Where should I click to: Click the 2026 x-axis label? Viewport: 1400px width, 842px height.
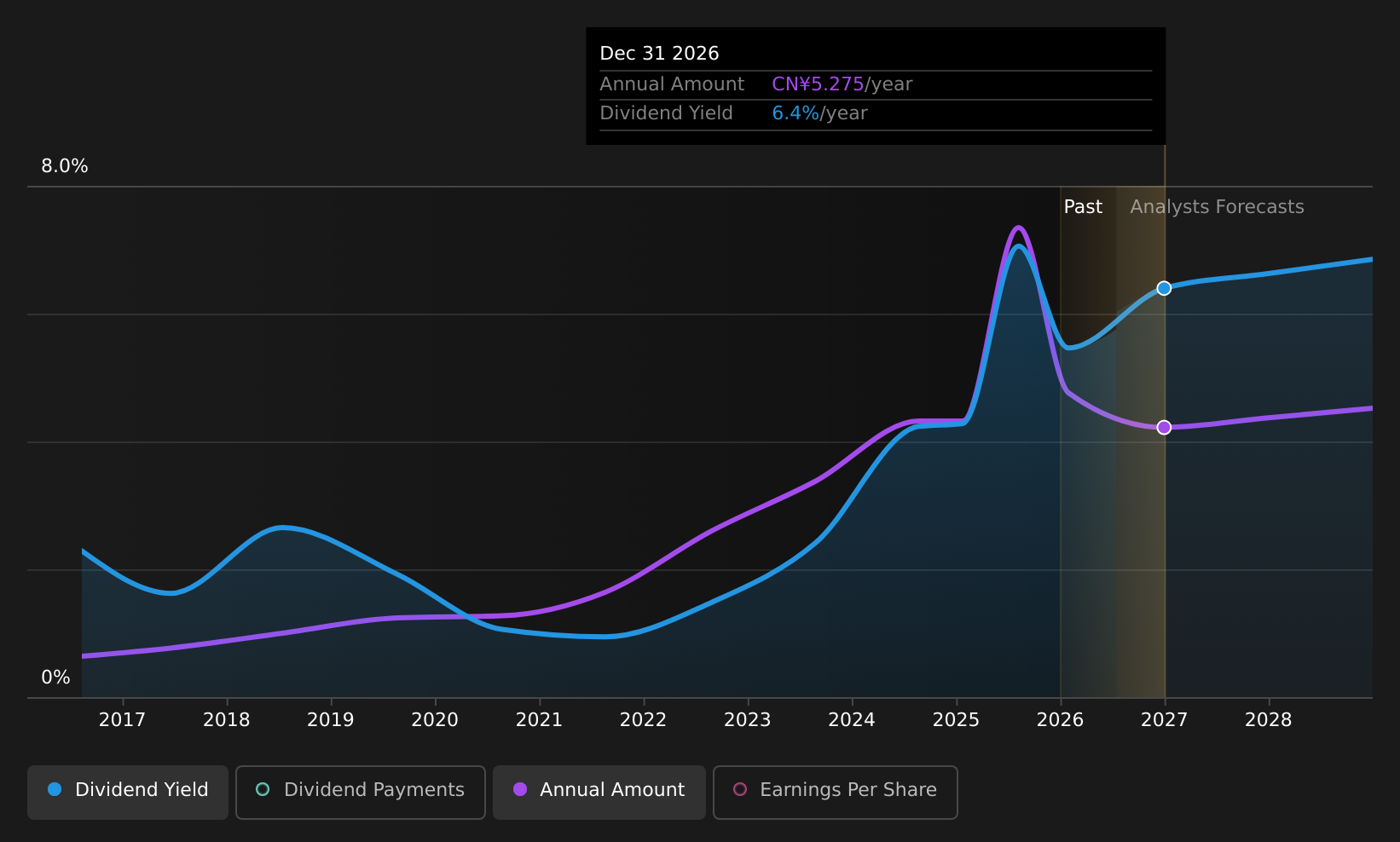point(1060,720)
